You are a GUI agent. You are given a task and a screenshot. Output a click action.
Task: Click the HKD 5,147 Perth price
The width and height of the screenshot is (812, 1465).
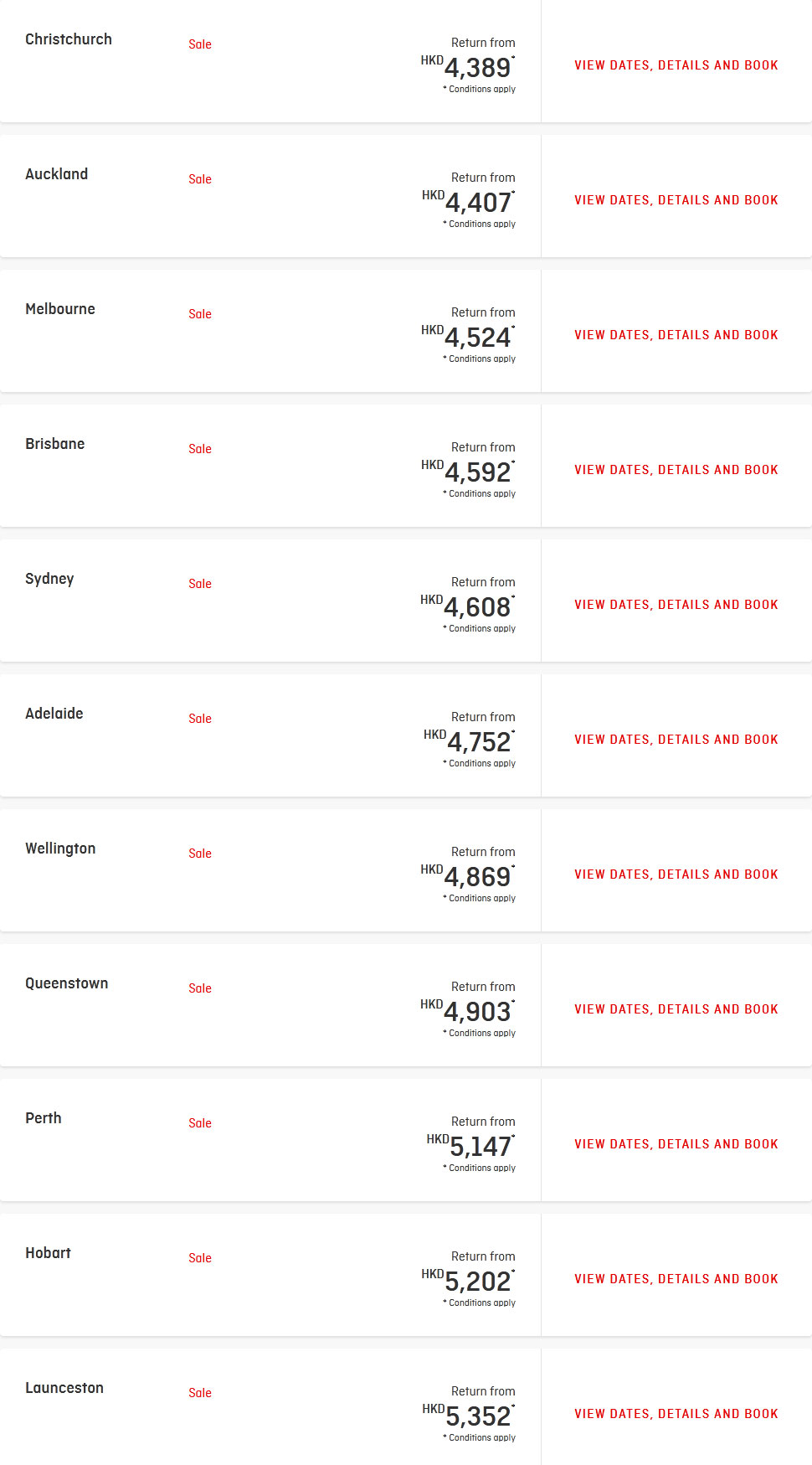[470, 1146]
